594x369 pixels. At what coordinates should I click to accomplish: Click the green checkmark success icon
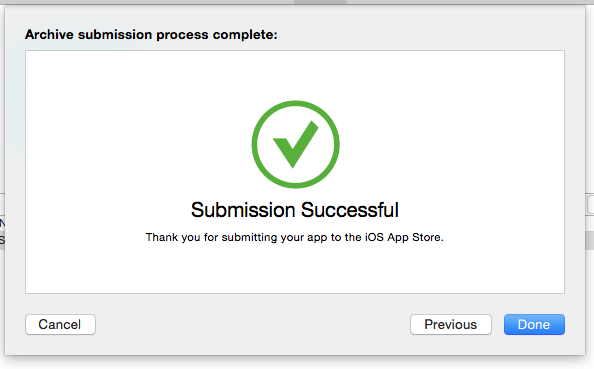point(295,144)
